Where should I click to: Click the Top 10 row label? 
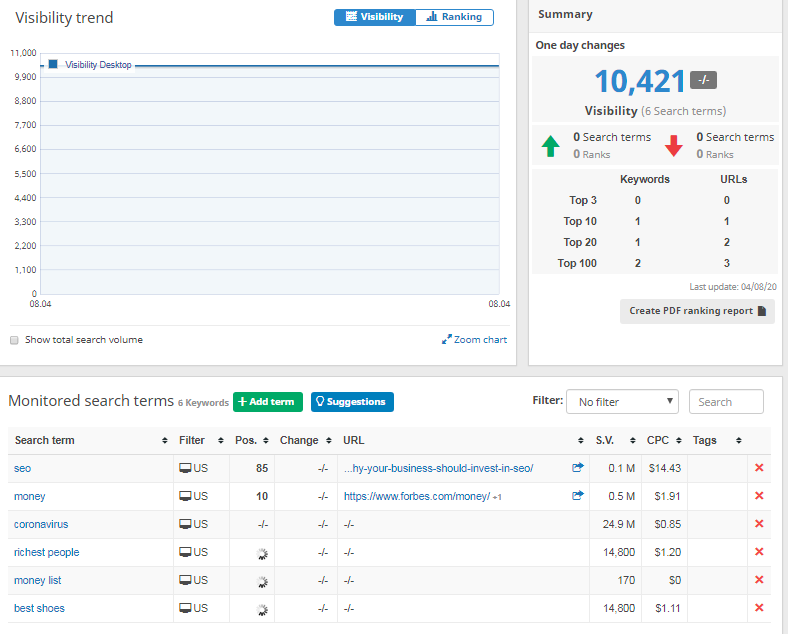[x=580, y=222]
